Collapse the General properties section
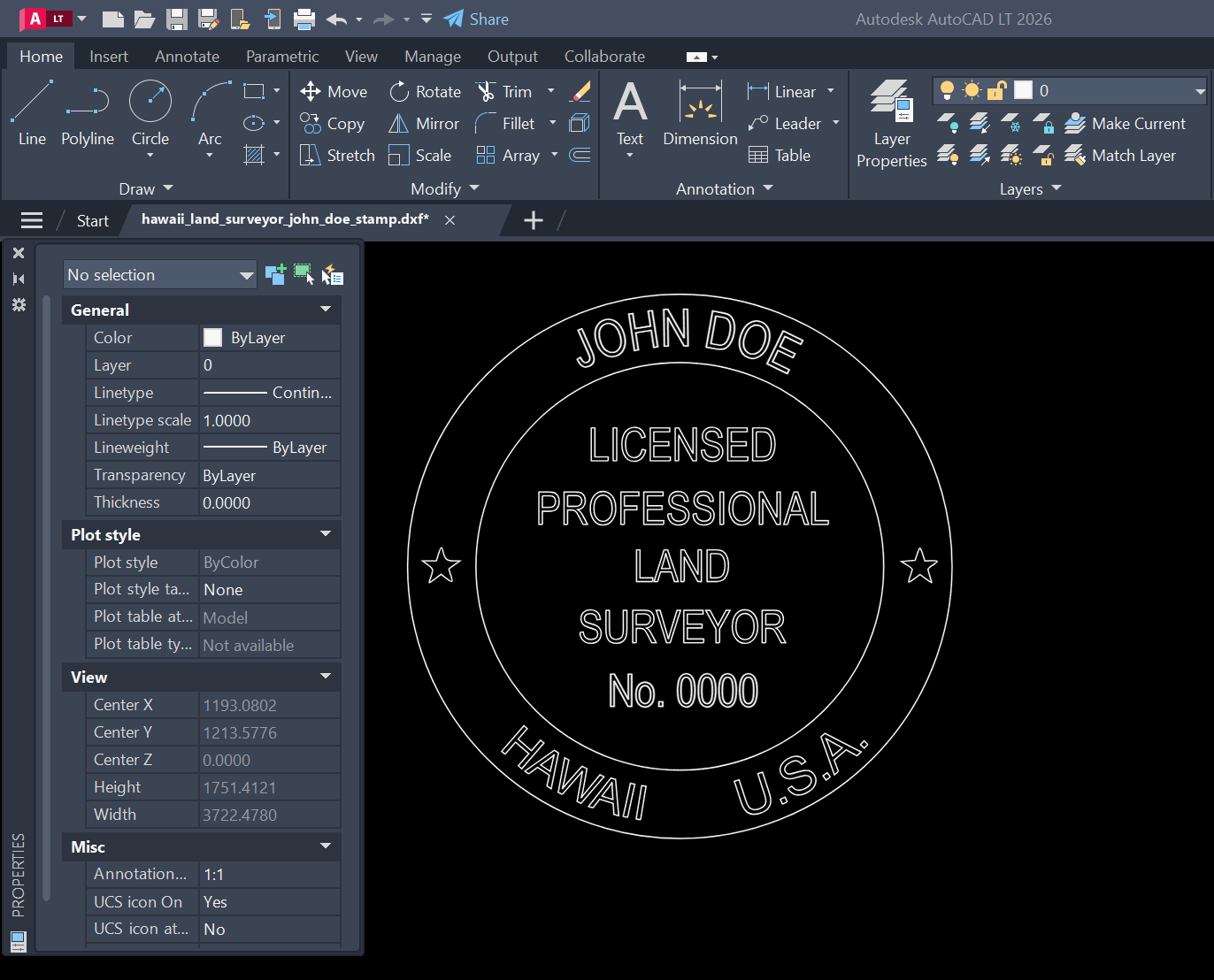This screenshot has width=1214, height=980. 326,310
